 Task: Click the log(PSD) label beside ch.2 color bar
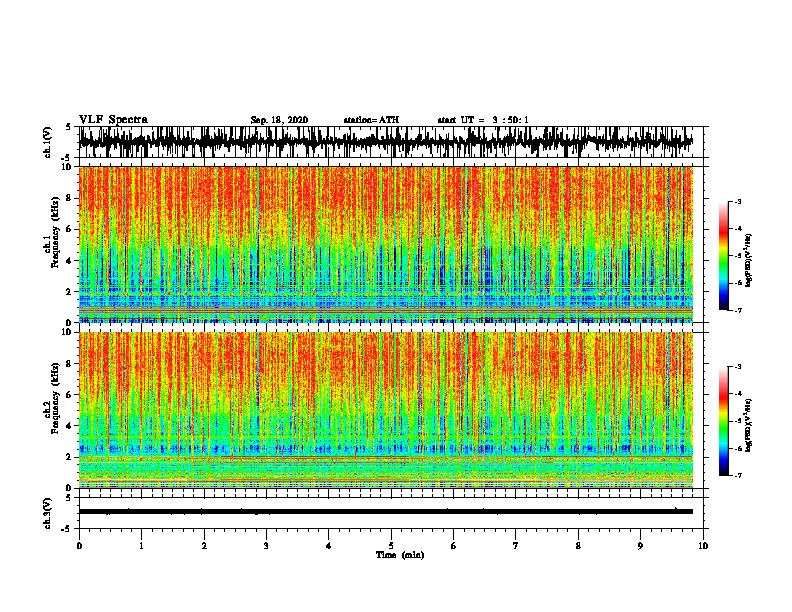tap(749, 425)
